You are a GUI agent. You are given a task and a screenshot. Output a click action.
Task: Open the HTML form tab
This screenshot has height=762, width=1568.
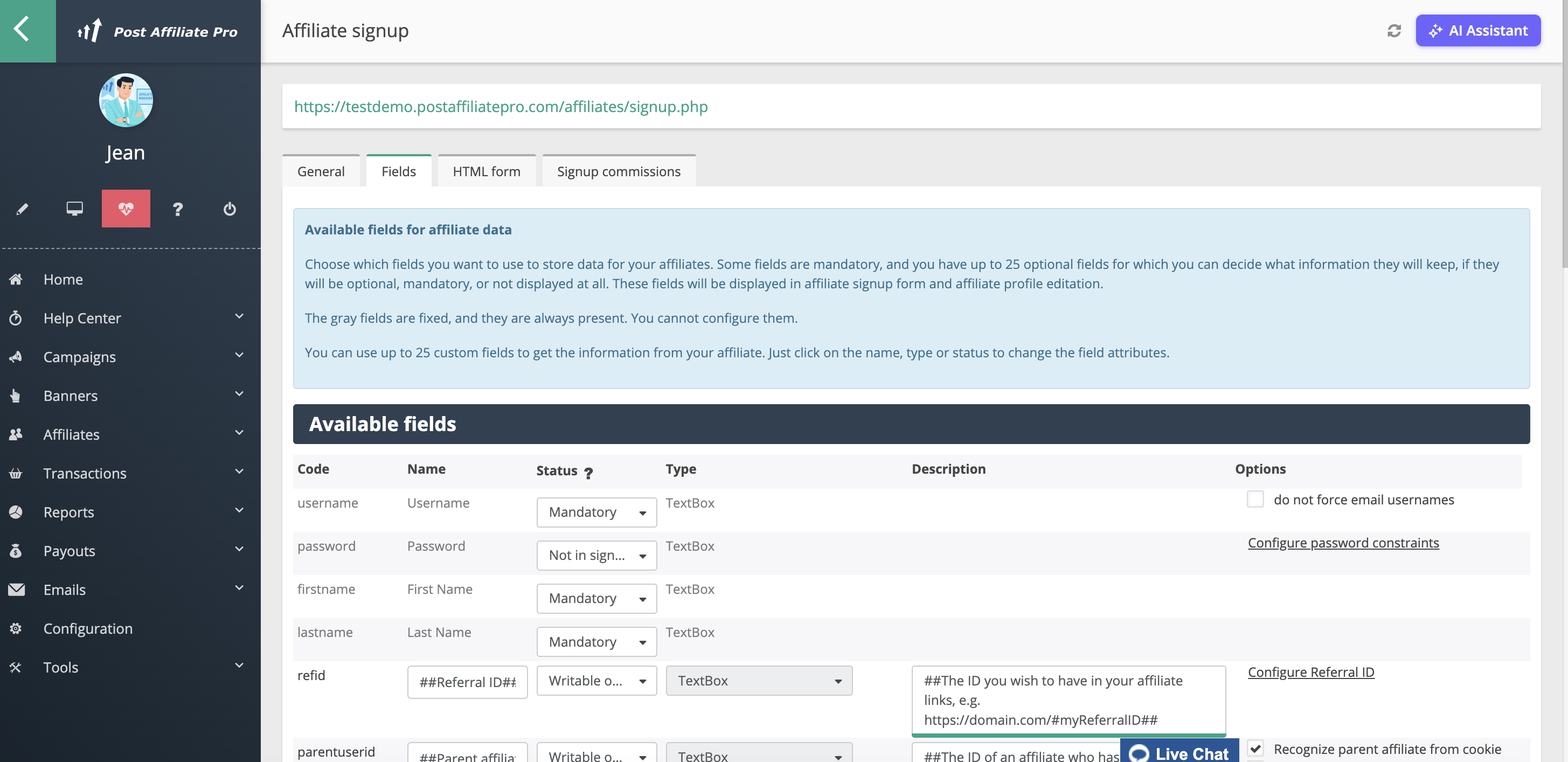[x=487, y=171]
